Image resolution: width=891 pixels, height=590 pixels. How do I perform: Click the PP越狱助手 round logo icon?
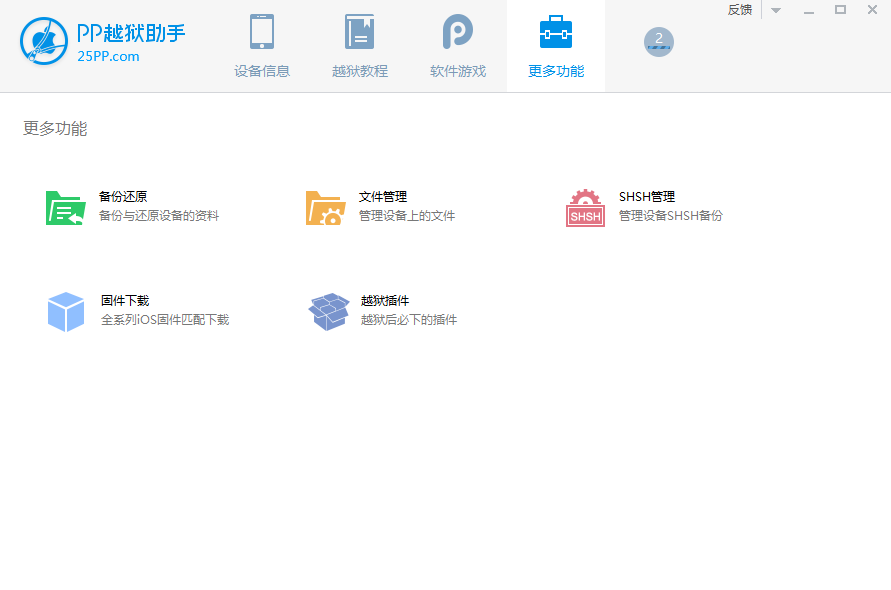pos(43,41)
